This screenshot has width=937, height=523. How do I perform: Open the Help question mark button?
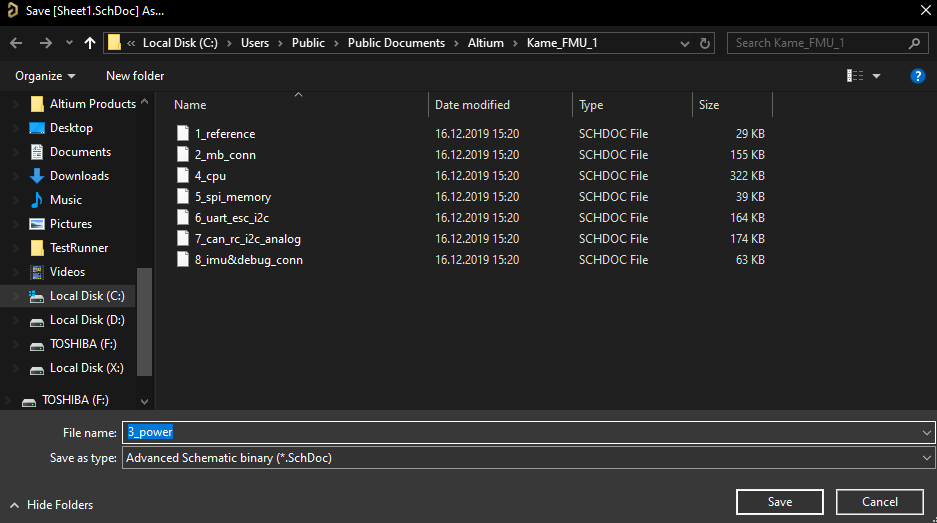coord(917,76)
